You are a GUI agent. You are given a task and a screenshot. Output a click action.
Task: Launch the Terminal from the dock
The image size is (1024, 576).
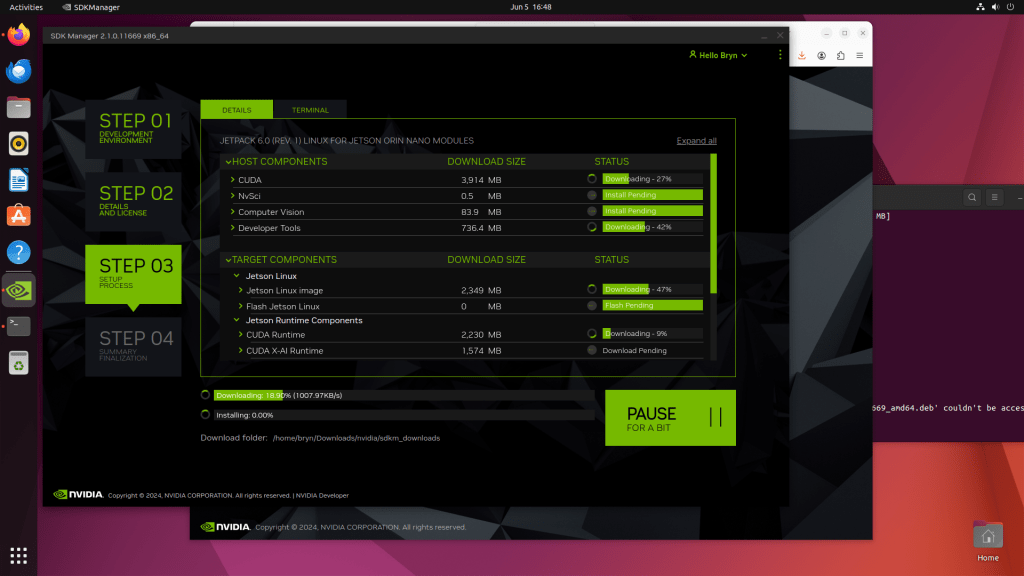[x=19, y=326]
